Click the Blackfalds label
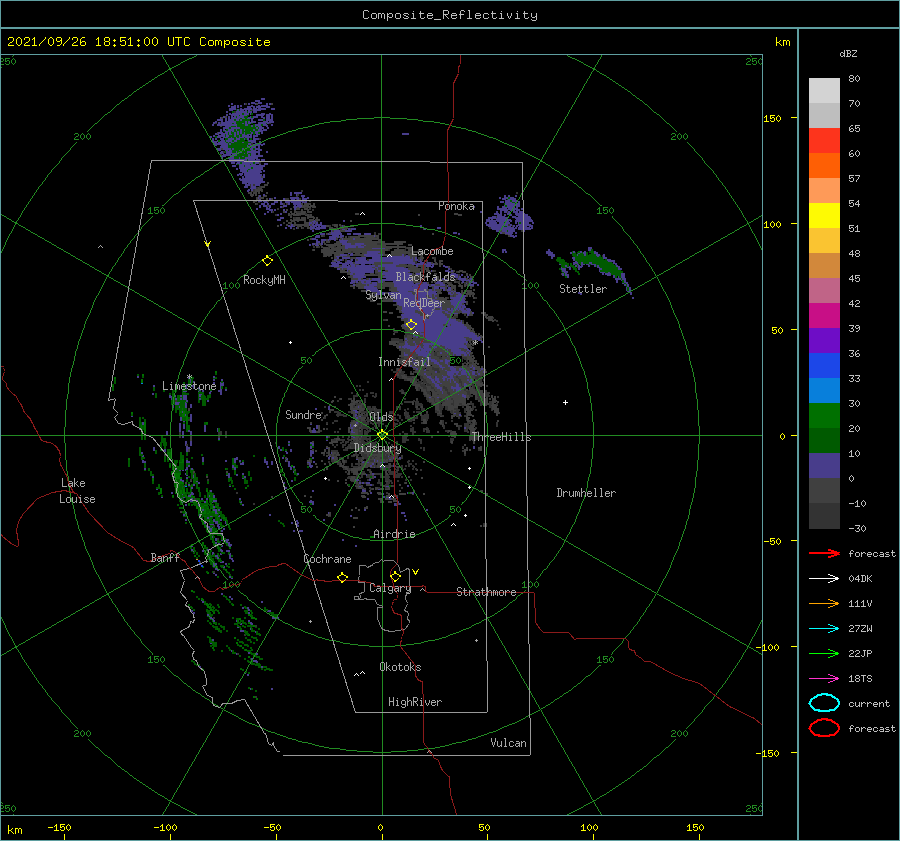Image resolution: width=900 pixels, height=841 pixels. point(425,277)
